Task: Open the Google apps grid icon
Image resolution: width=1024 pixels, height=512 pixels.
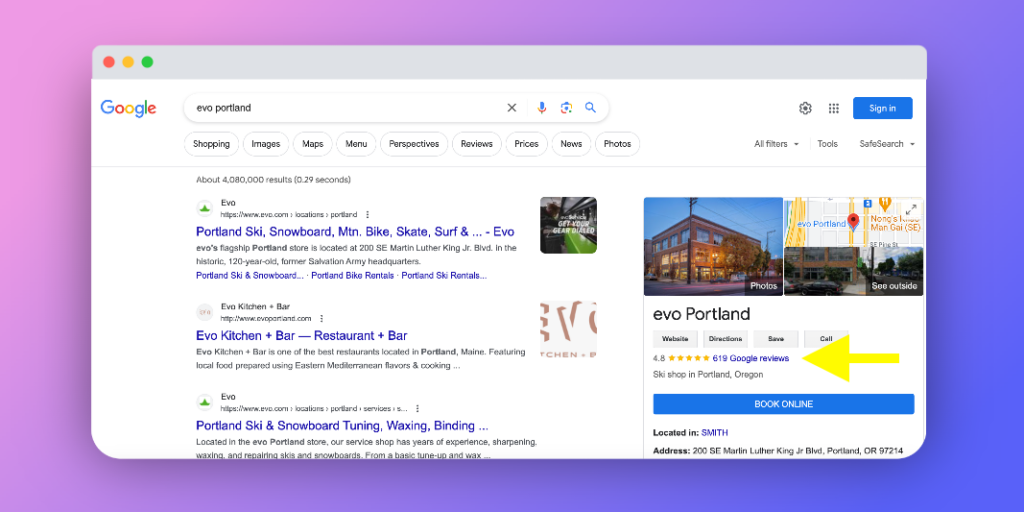Action: pyautogui.click(x=834, y=108)
